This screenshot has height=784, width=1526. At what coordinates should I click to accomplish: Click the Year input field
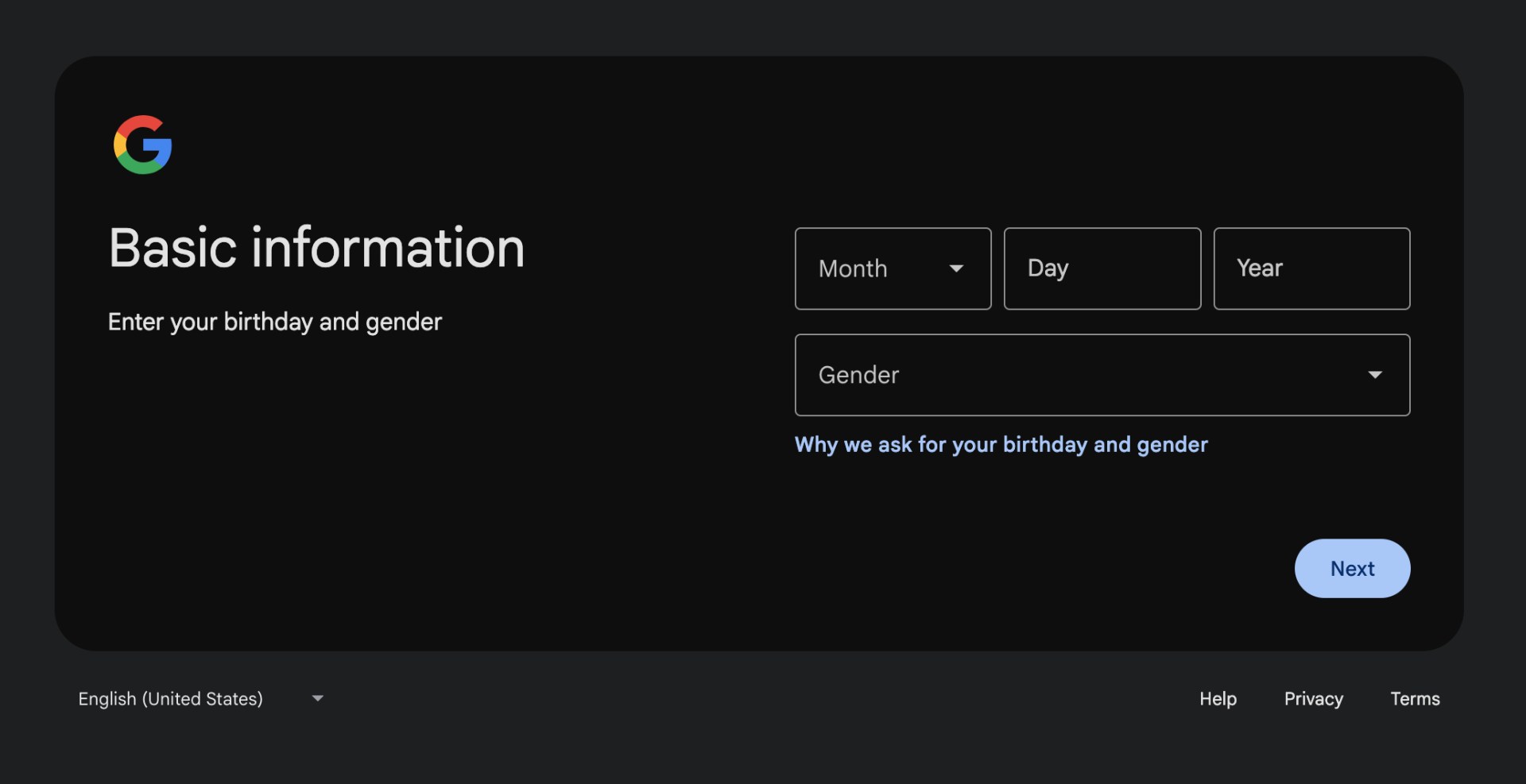pos(1311,268)
